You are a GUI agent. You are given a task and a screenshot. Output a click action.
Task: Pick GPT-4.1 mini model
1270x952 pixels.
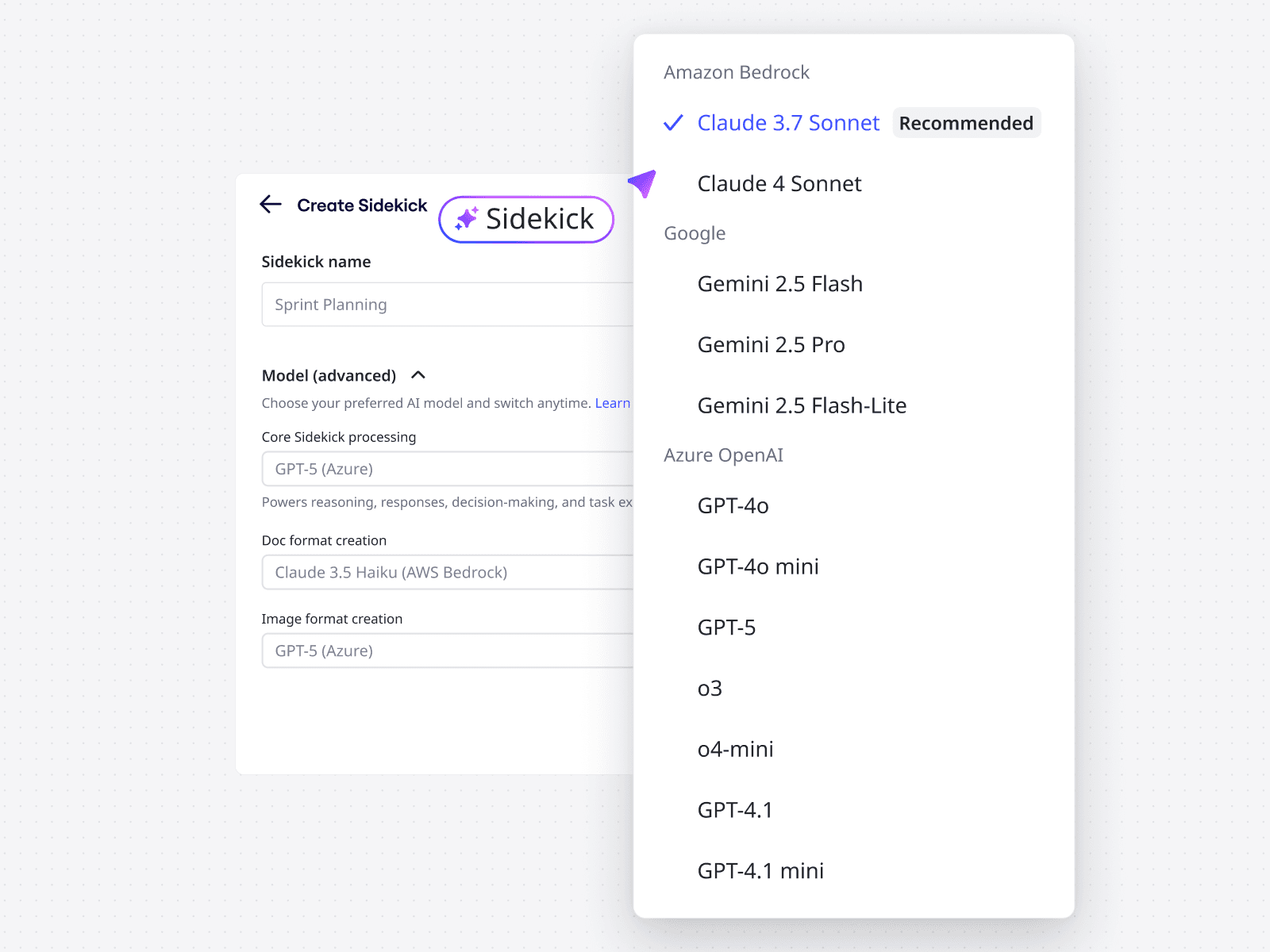(760, 871)
